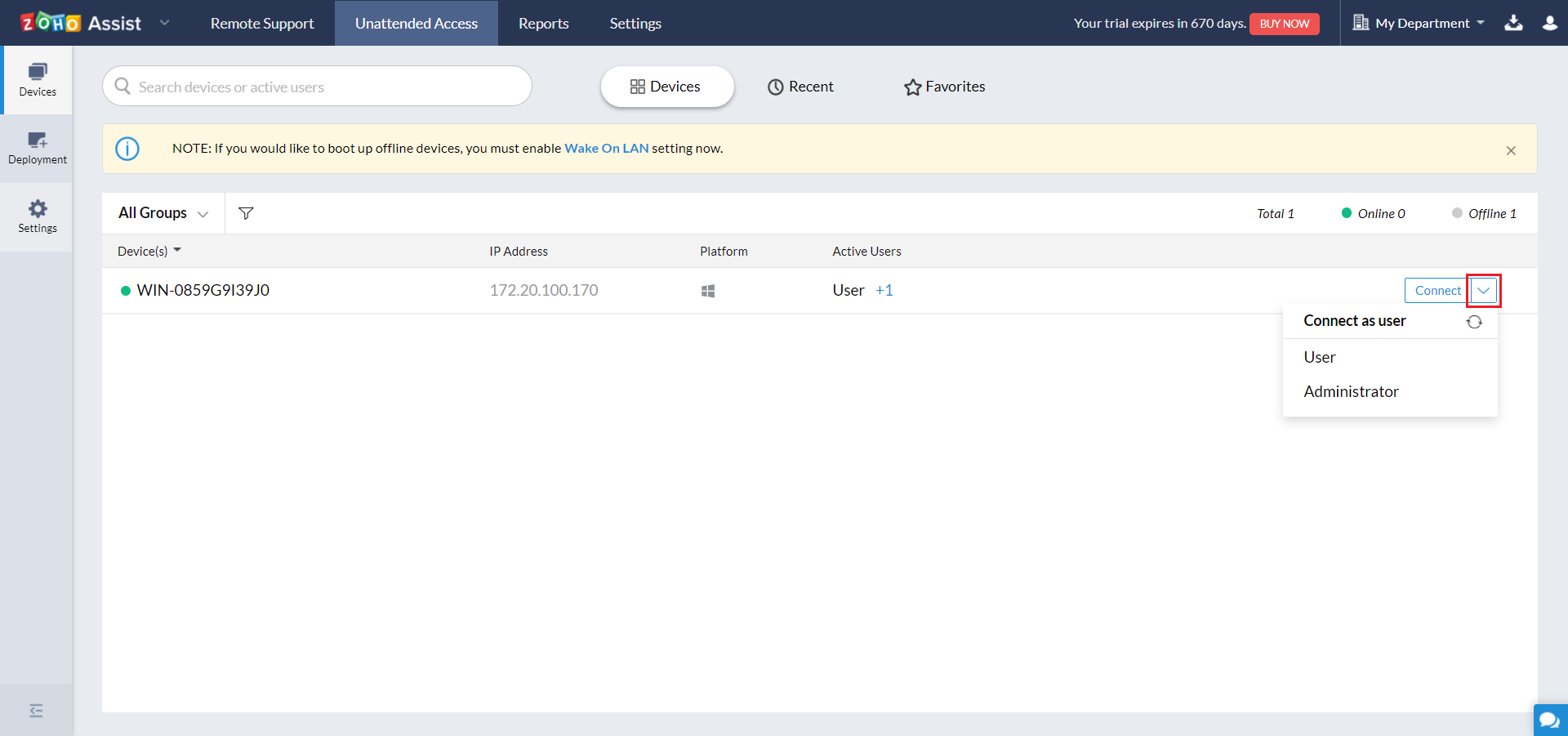This screenshot has height=736, width=1568.
Task: Collapse the sidebar with the bottom icon
Action: tap(36, 711)
